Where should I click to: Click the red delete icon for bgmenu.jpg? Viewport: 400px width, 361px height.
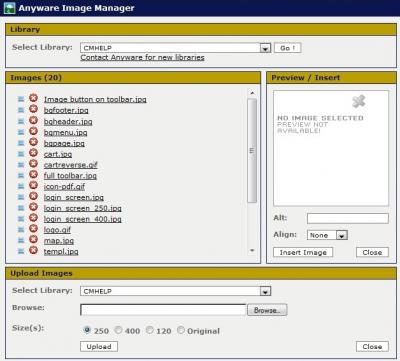tap(33, 131)
